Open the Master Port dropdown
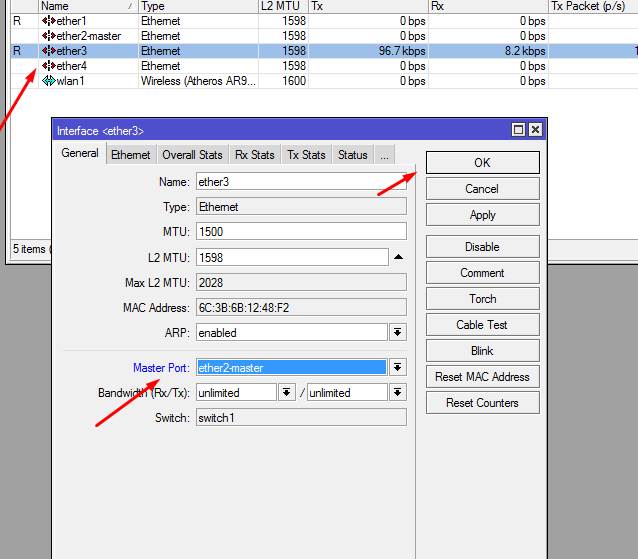The width and height of the screenshot is (638, 559). [397, 368]
